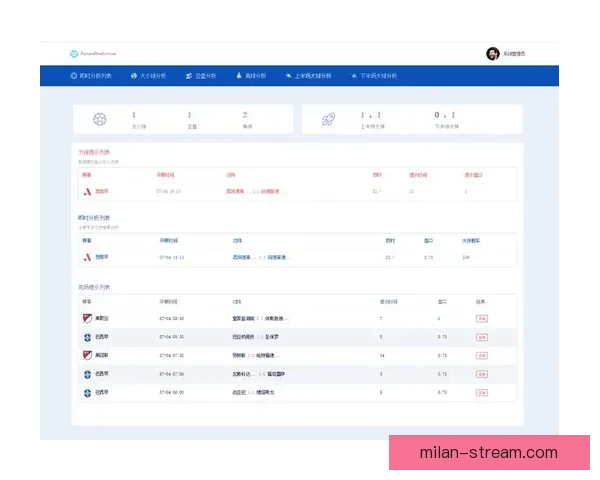Click the Brazilian league logo in the 08:00 row
The width and height of the screenshot is (600, 480).
point(87,337)
